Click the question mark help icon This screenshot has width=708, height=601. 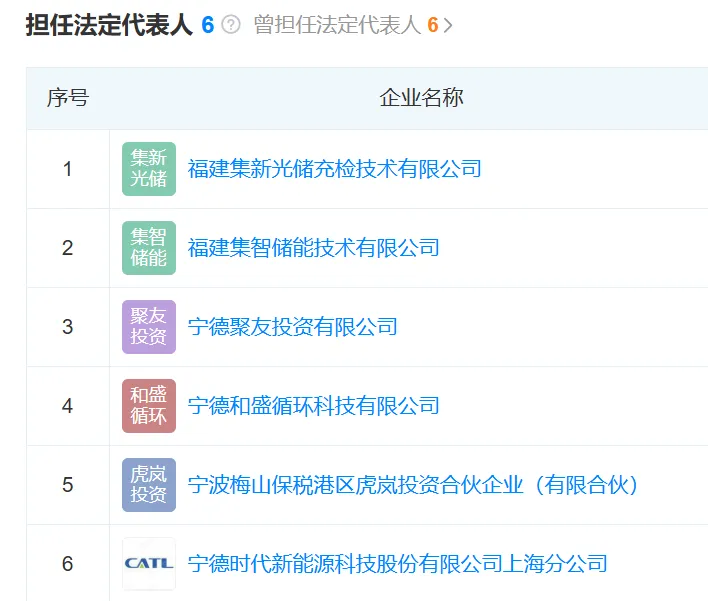click(231, 25)
